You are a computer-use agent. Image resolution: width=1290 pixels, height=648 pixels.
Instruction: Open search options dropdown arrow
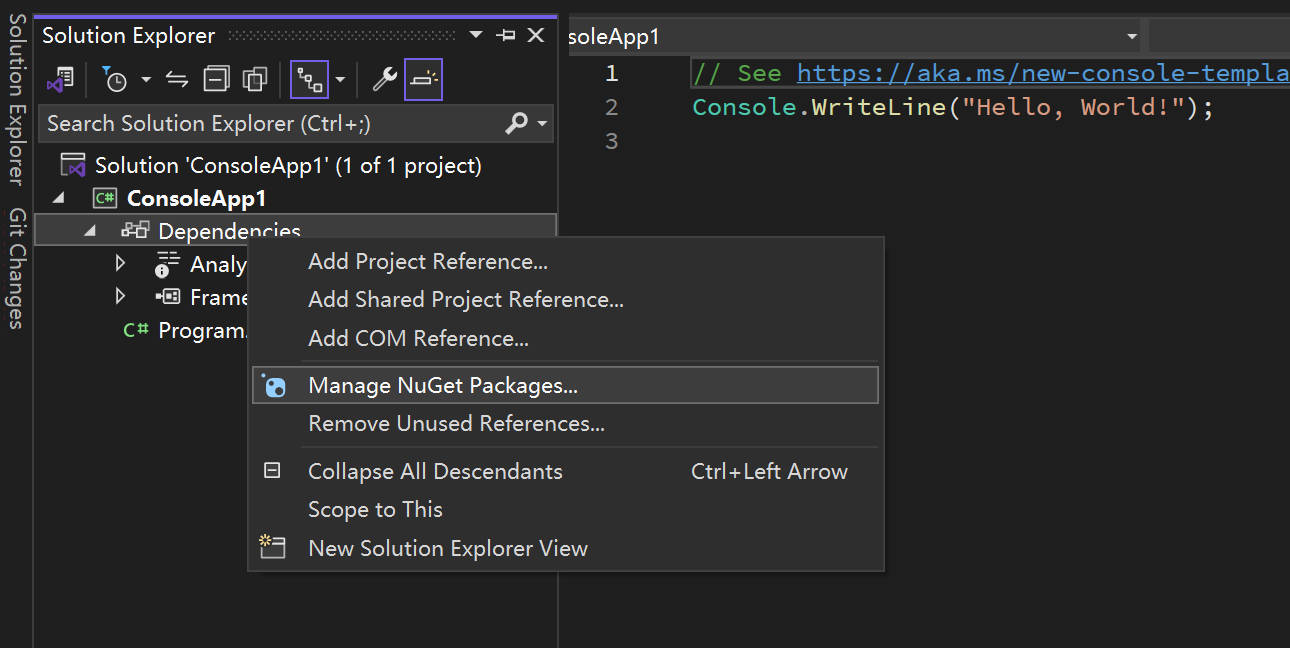click(543, 124)
